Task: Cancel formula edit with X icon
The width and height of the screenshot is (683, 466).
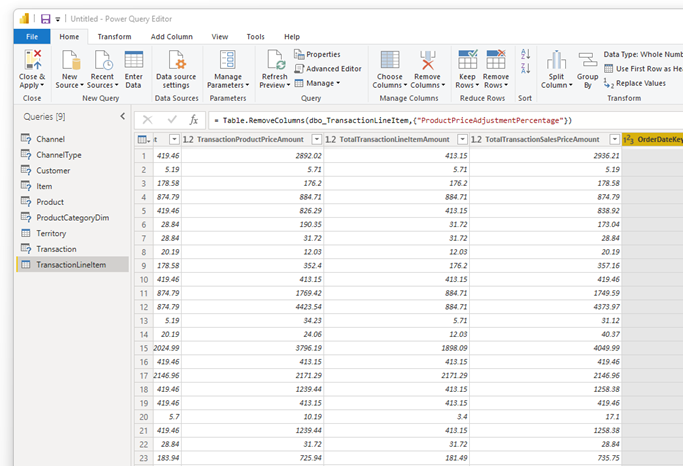Action: 148,120
